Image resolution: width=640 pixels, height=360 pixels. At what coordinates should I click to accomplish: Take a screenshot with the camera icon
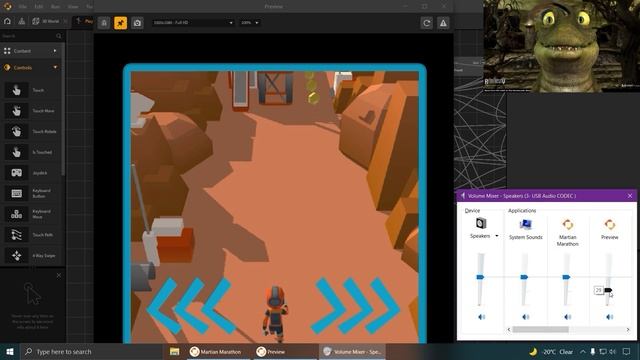pos(137,23)
